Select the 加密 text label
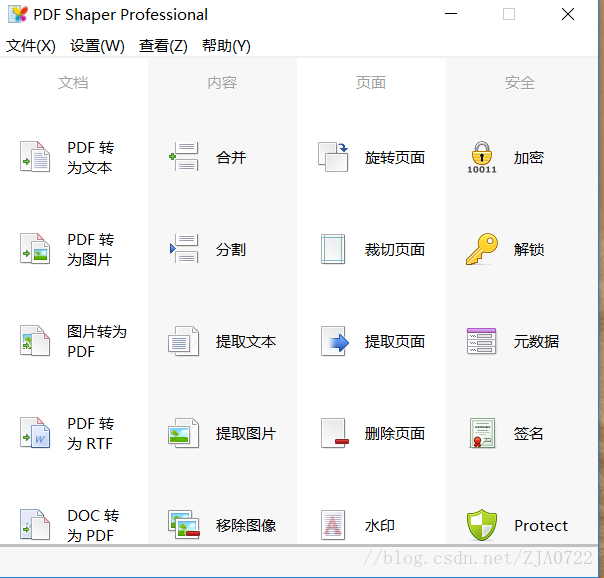Screen dimensions: 604x578 [528, 157]
